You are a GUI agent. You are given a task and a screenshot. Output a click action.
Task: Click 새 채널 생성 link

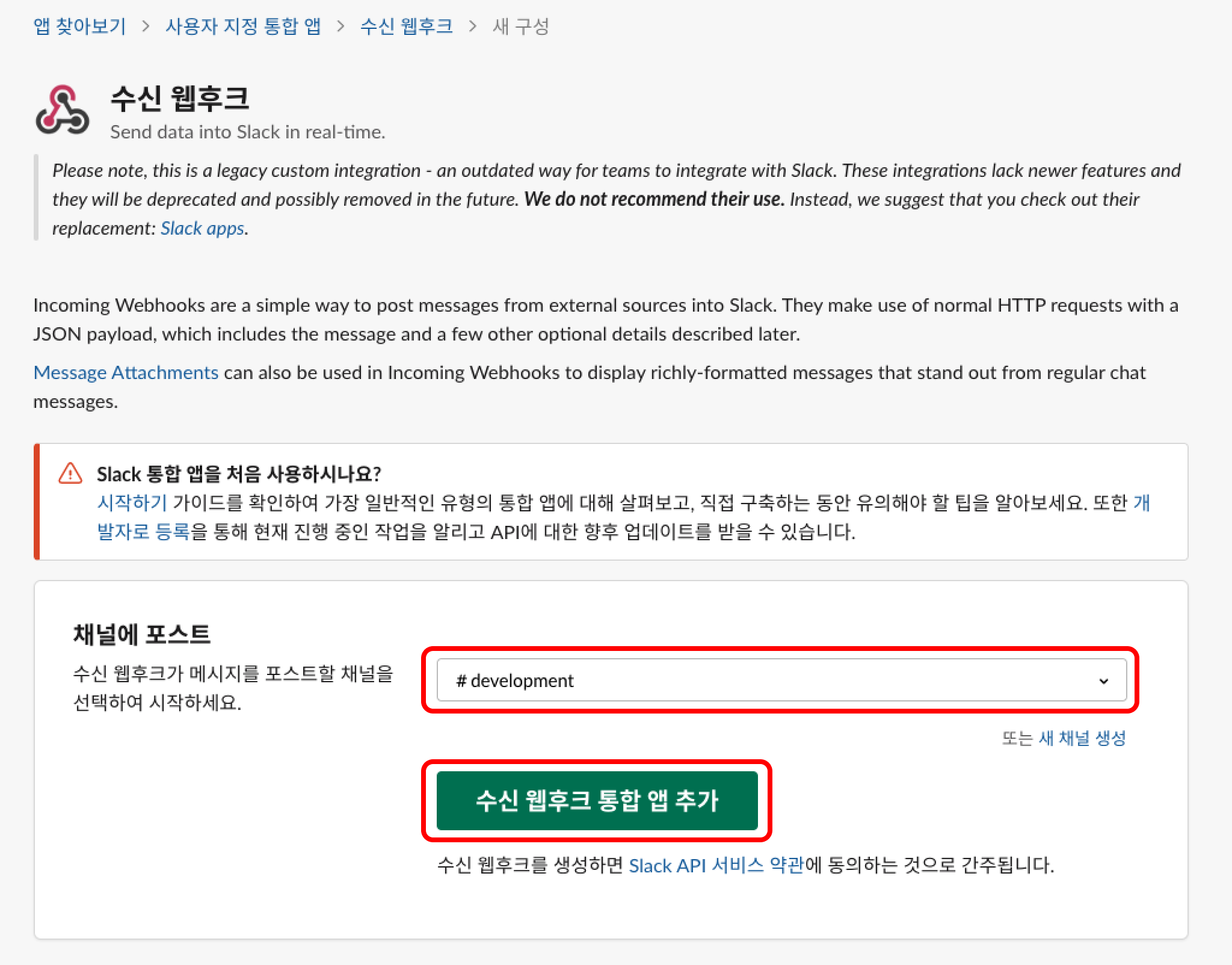(x=1082, y=738)
